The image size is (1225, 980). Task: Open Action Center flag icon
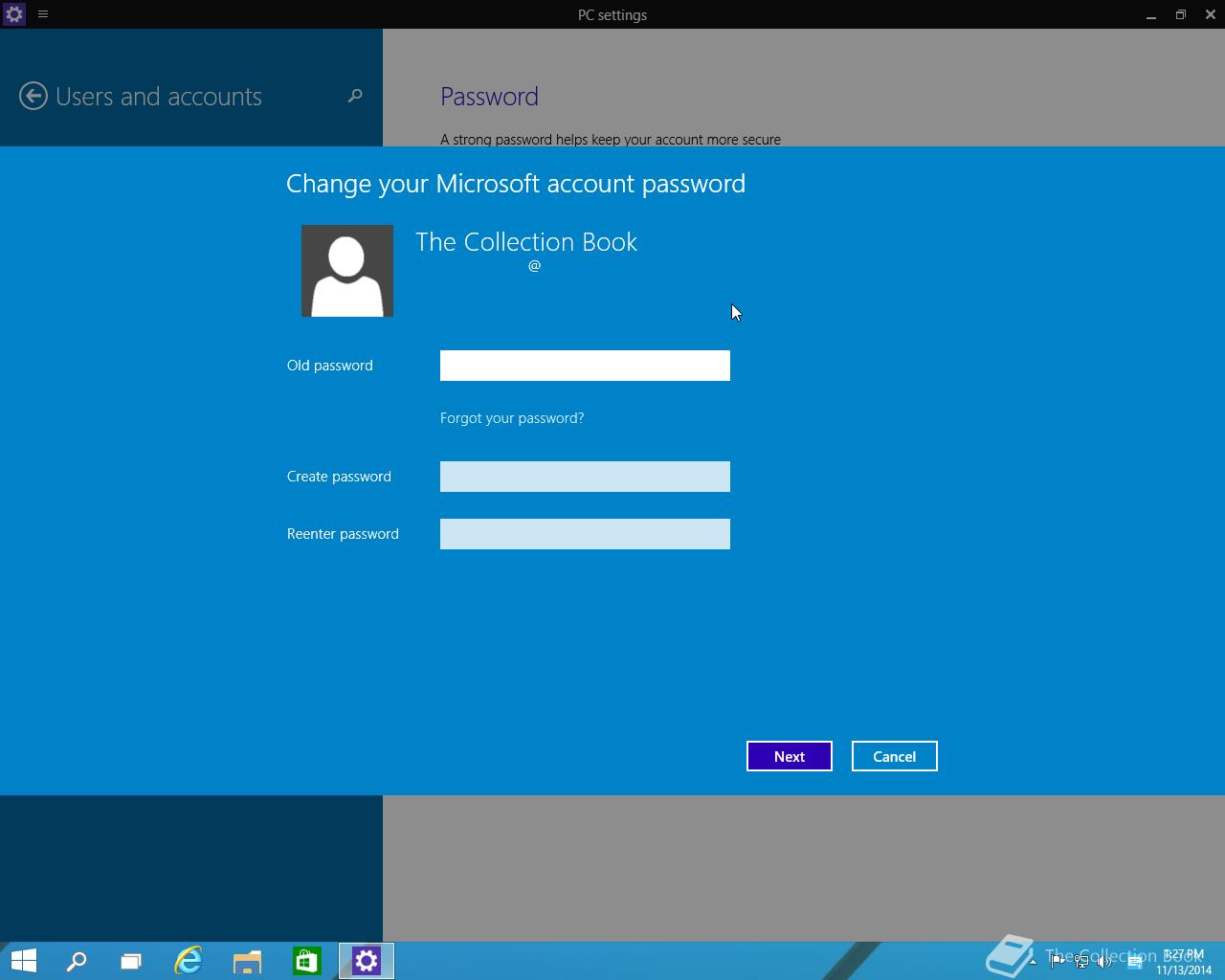[x=1057, y=962]
